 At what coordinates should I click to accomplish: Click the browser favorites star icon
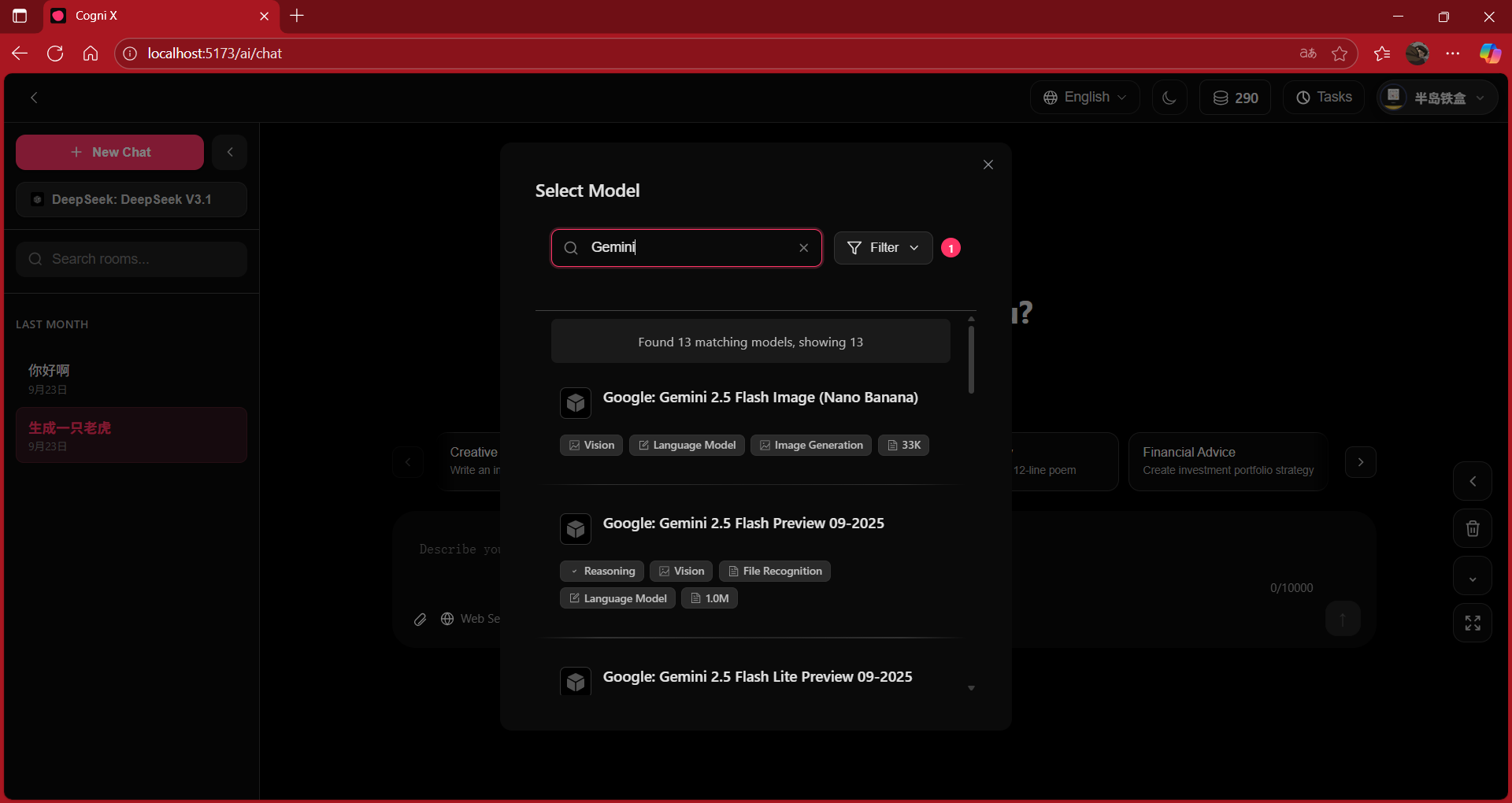[x=1339, y=54]
